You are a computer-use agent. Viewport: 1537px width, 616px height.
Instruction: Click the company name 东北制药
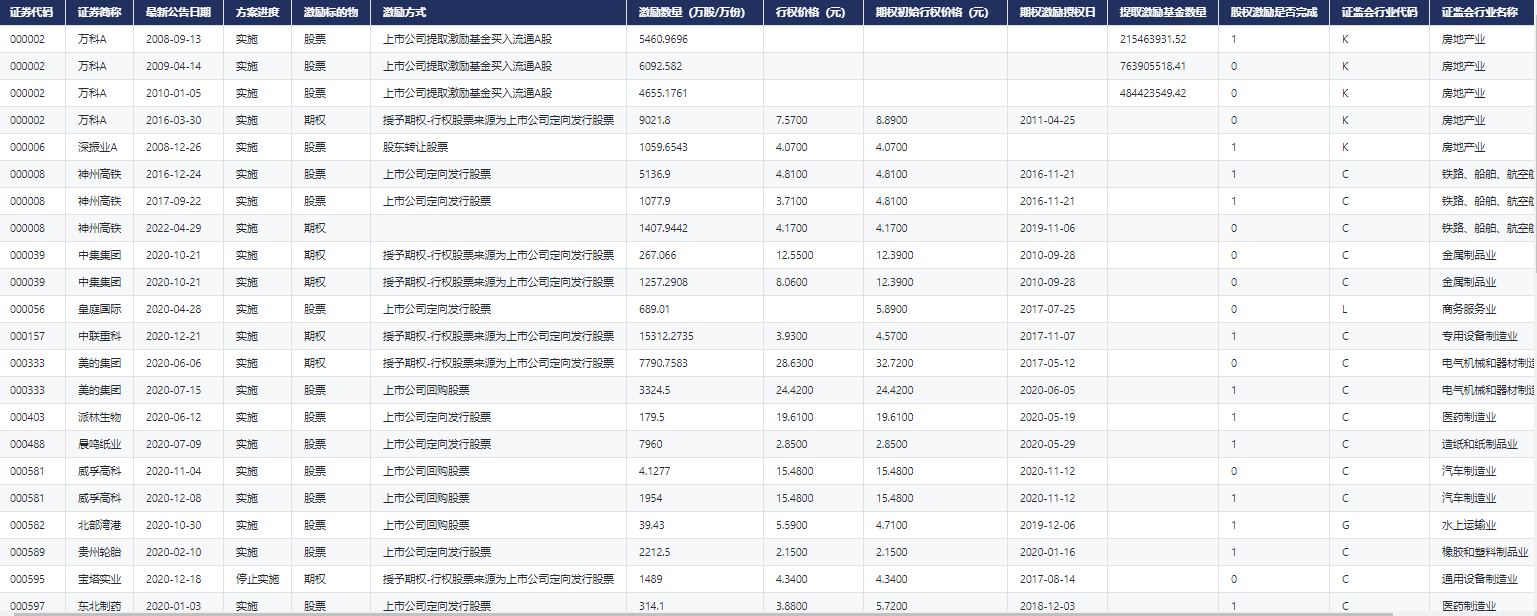(99, 606)
